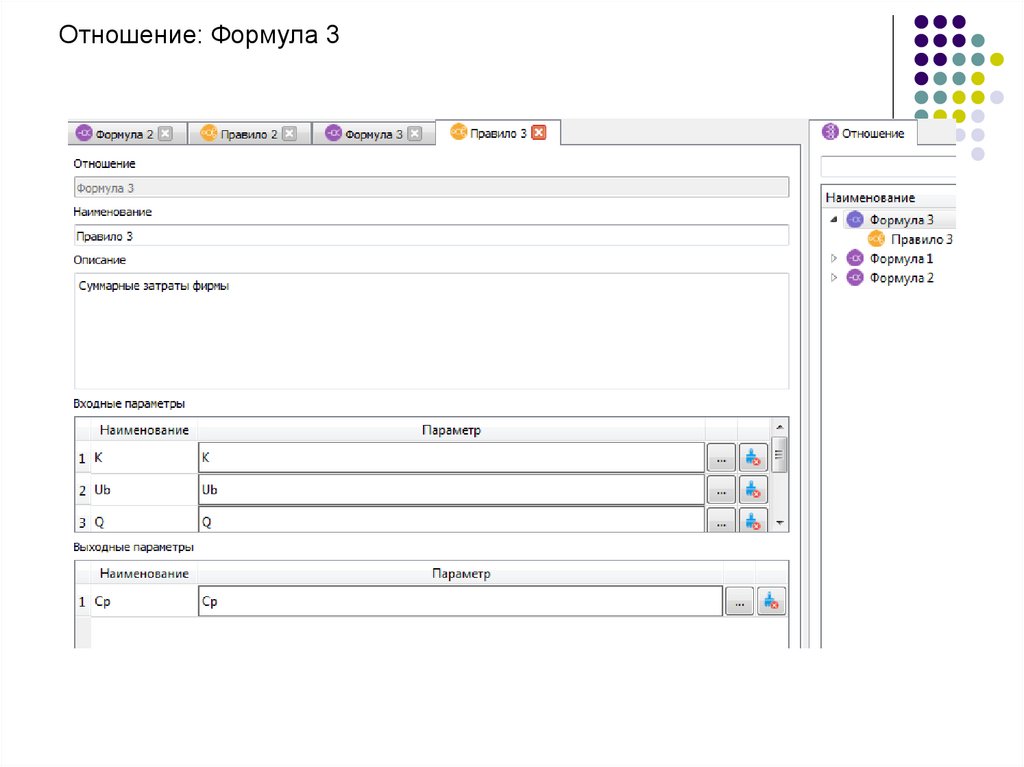The width and height of the screenshot is (1024, 767).
Task: Open browse button for Cp parameter
Action: pos(739,602)
